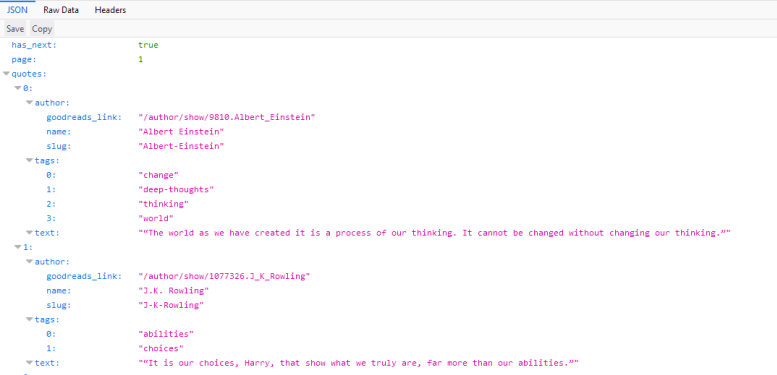
Task: Select the slug value "J-K-Rowling"
Action: (171, 305)
